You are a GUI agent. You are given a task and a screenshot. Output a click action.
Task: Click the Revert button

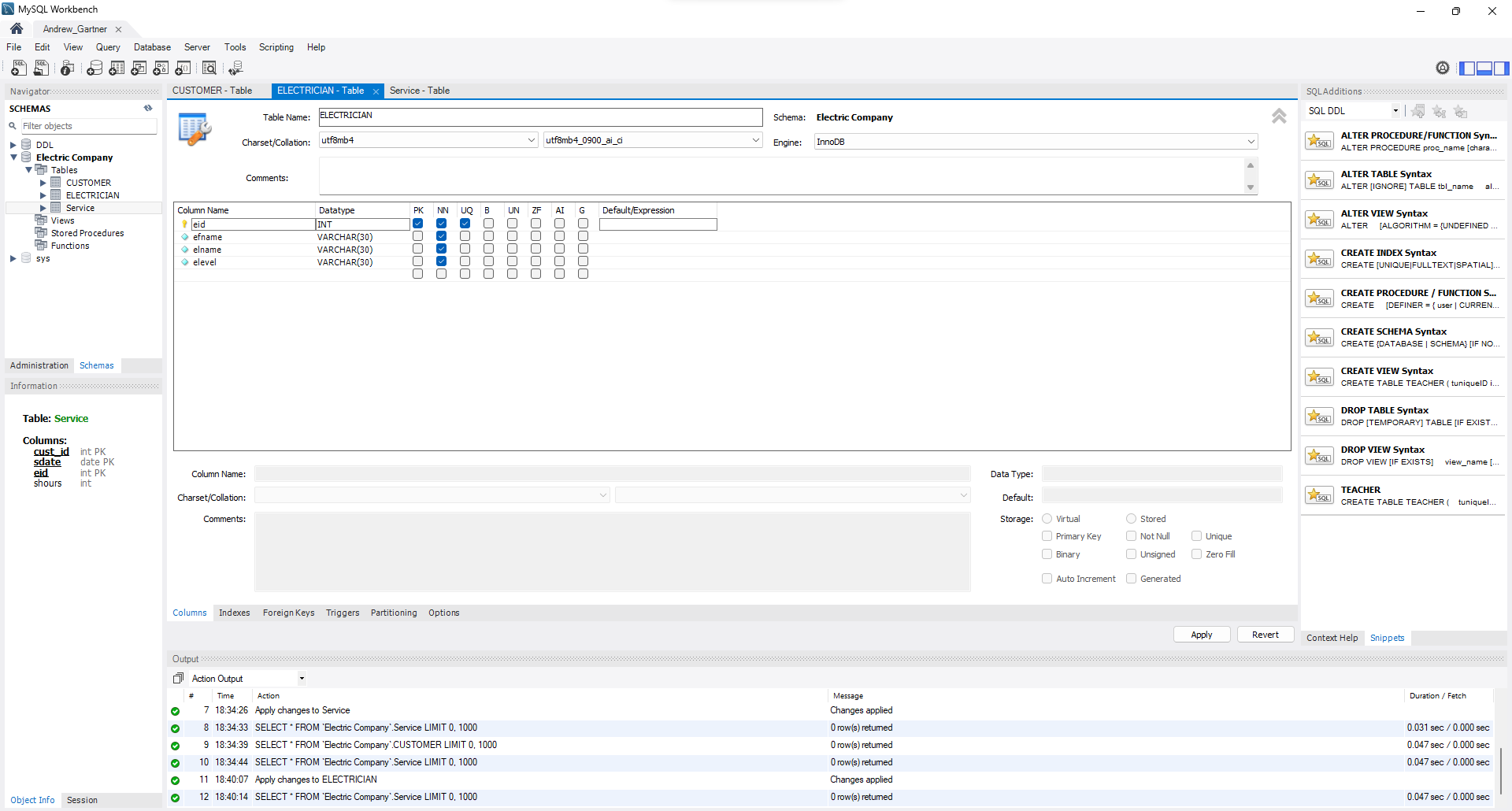1266,635
